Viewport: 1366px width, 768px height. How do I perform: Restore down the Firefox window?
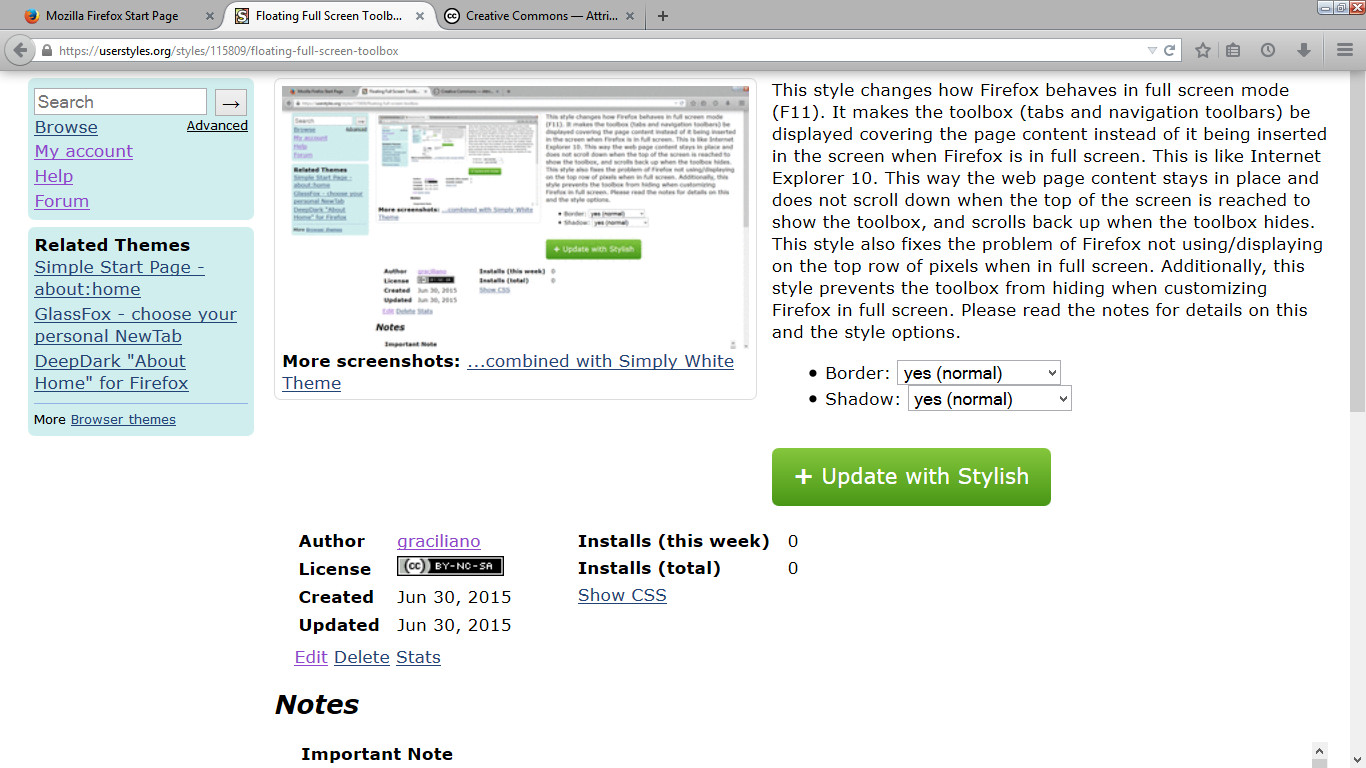(x=1341, y=7)
